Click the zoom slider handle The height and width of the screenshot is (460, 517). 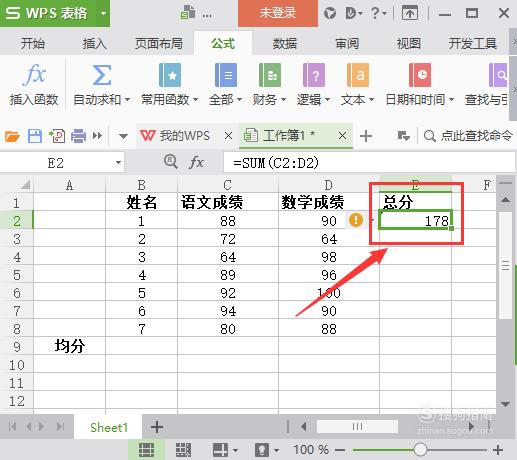(x=420, y=450)
